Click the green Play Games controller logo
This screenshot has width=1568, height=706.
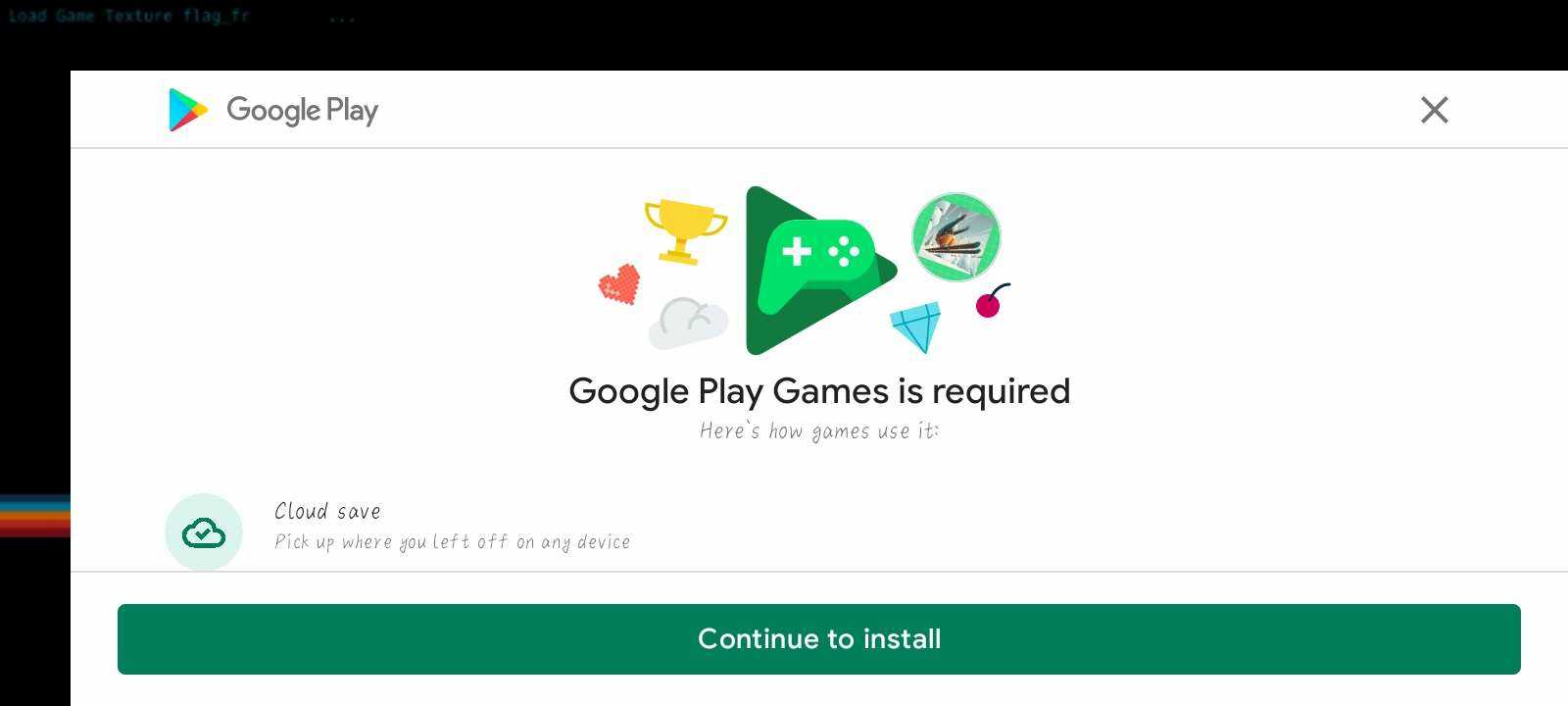[x=819, y=271]
